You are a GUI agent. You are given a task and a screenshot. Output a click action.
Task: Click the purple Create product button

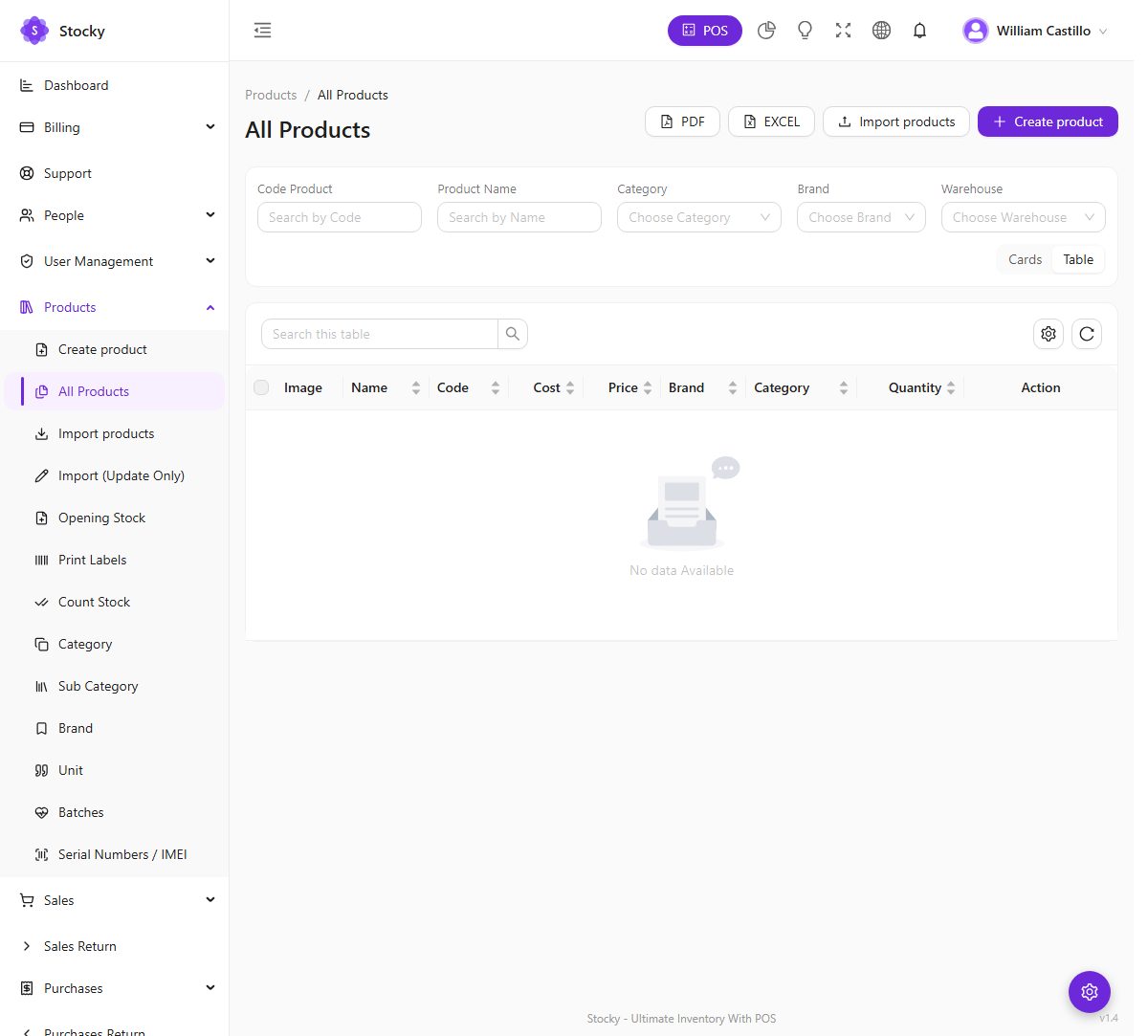(1048, 121)
